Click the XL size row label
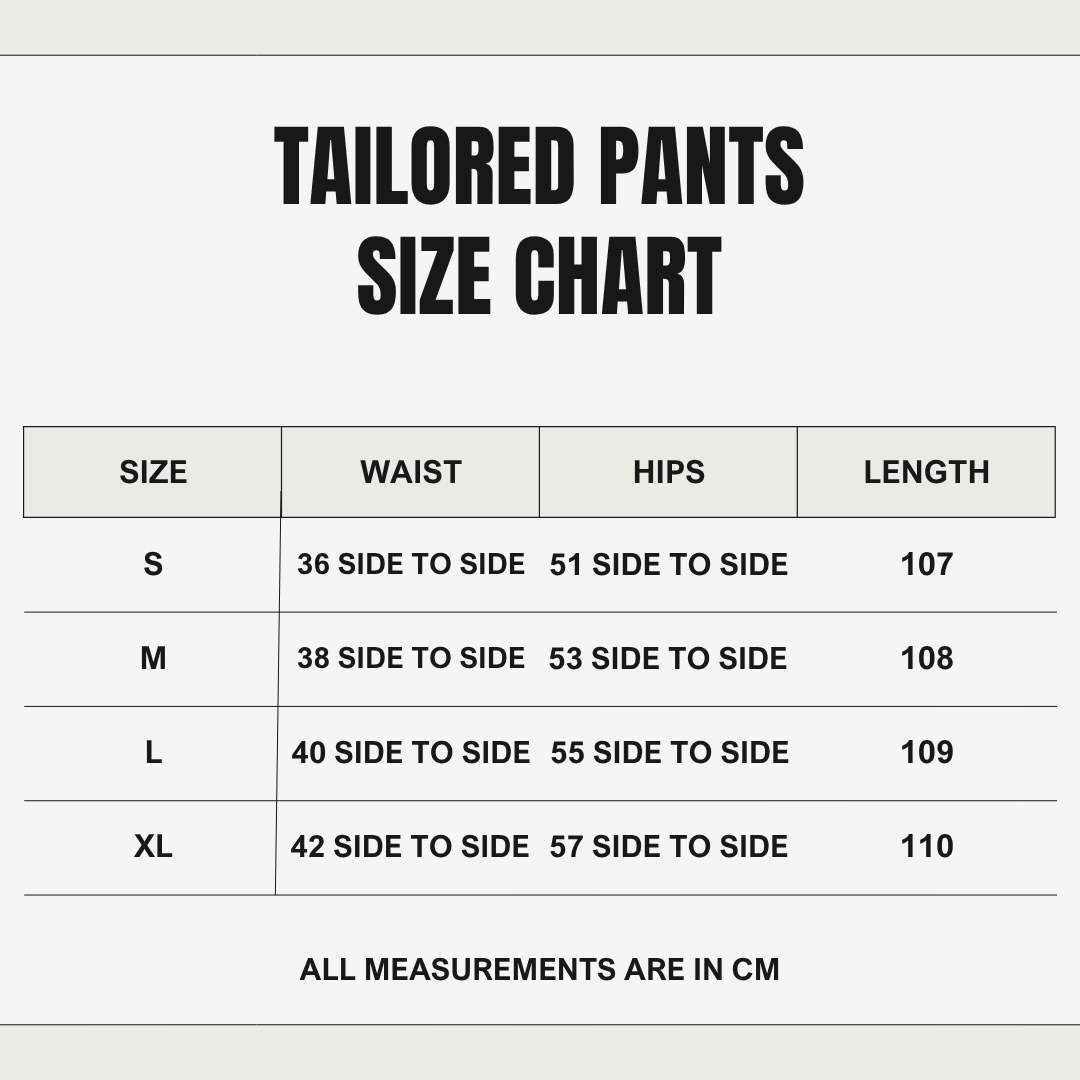Screen dimensions: 1080x1080 153,846
